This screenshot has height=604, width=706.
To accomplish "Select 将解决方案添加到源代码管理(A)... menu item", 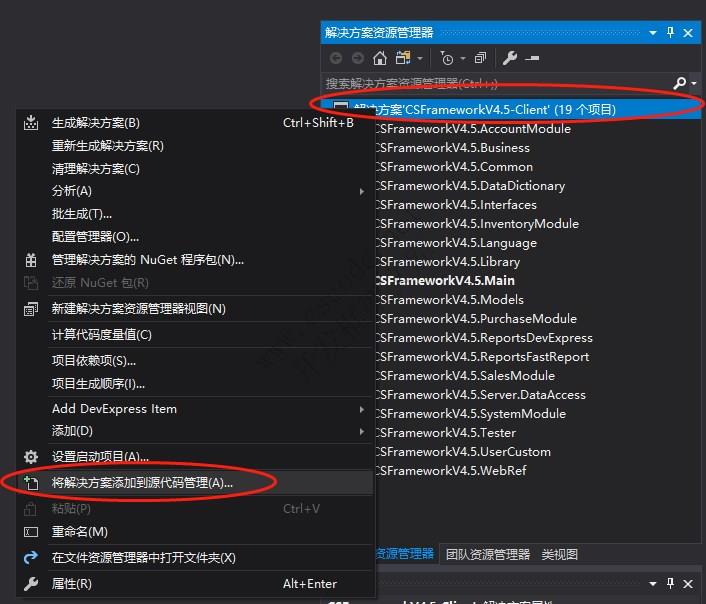I will tap(142, 483).
